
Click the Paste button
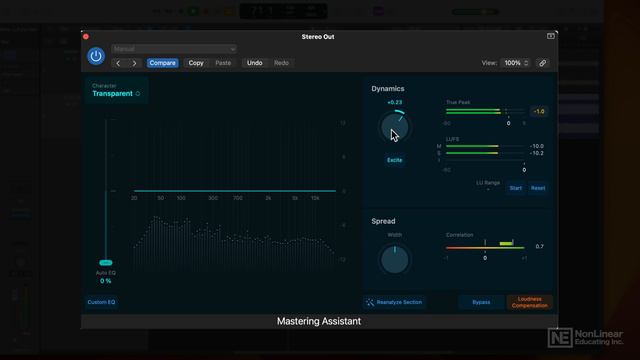[223, 63]
